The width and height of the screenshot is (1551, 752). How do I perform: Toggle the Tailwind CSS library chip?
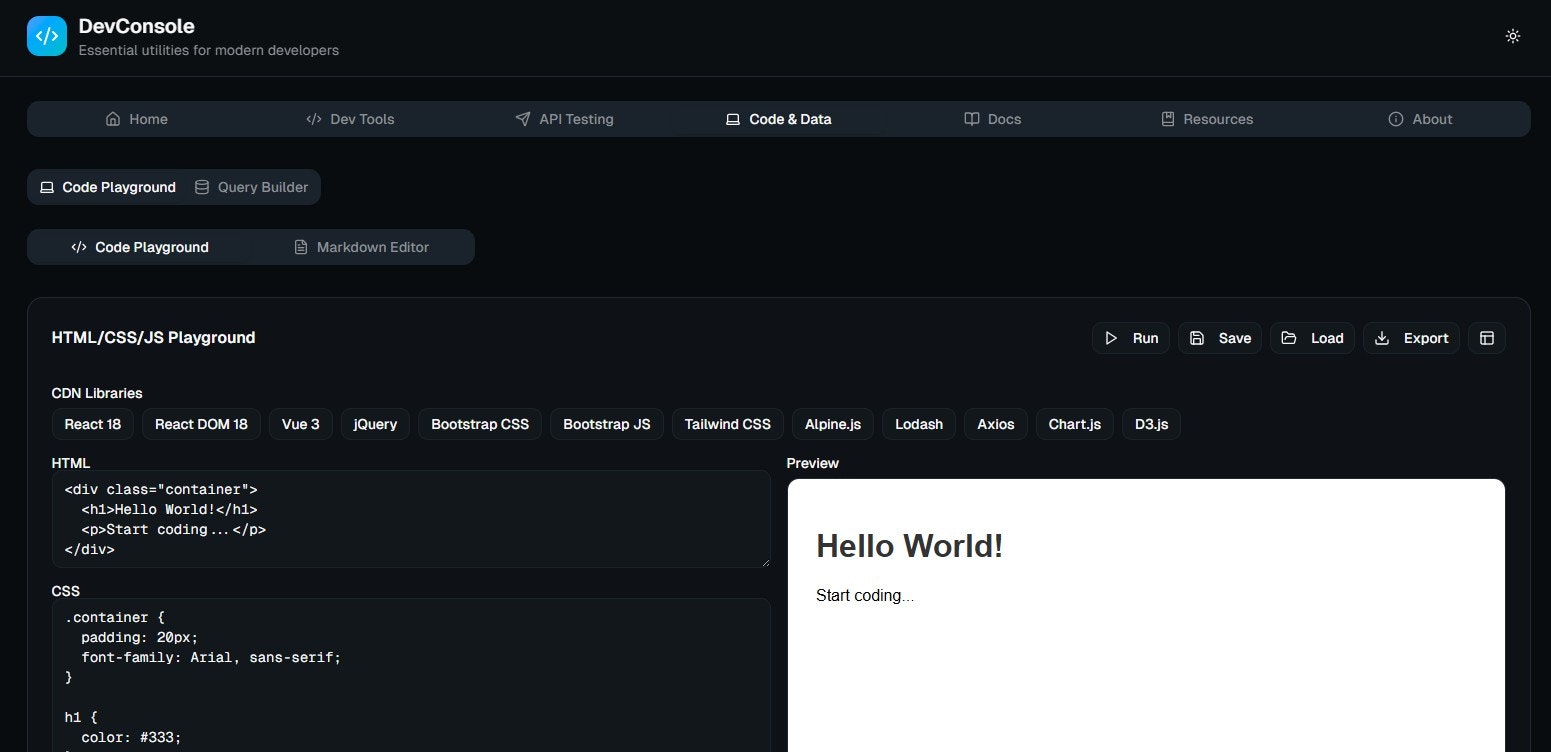[x=727, y=424]
